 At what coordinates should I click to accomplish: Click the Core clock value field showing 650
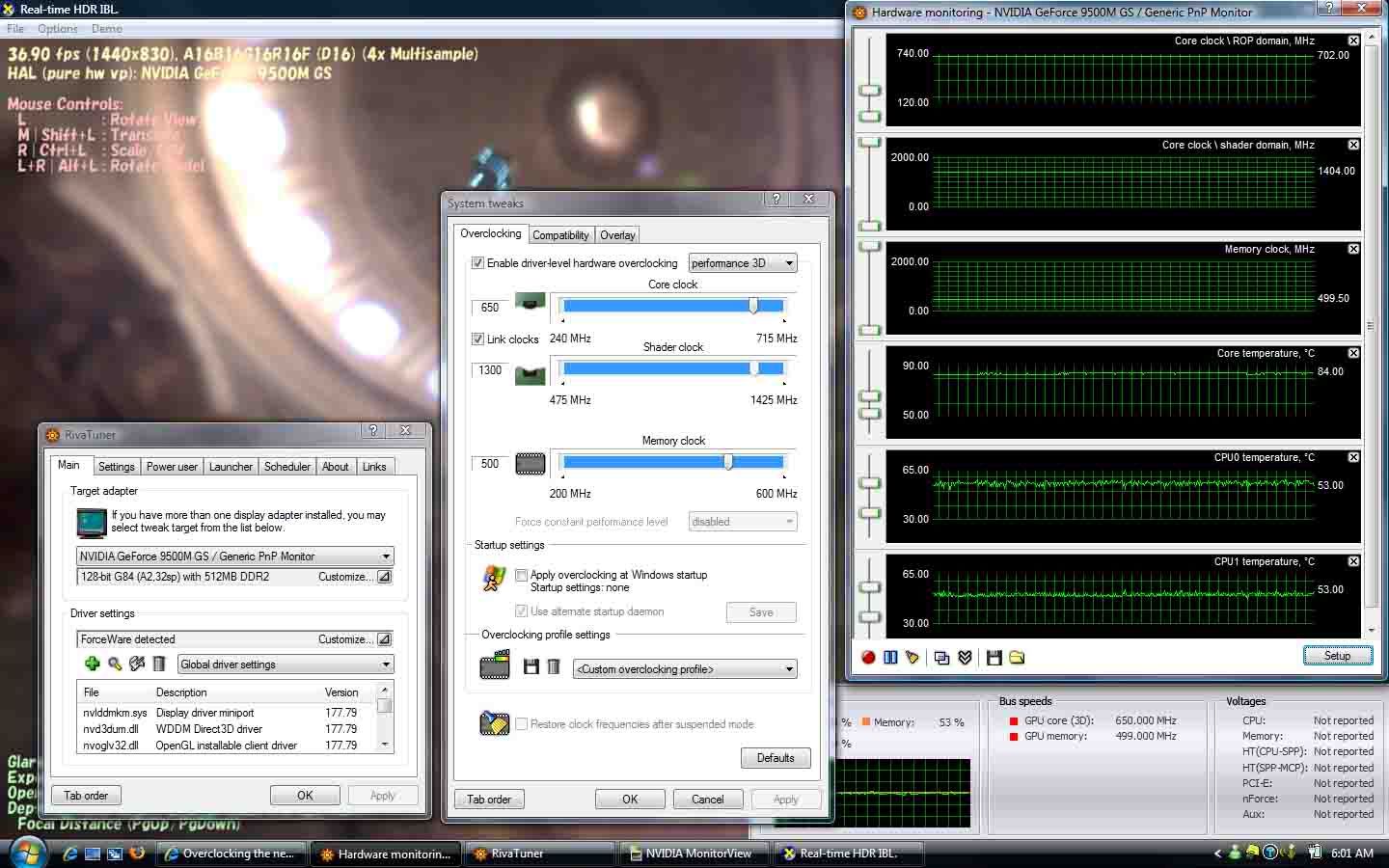coord(490,308)
